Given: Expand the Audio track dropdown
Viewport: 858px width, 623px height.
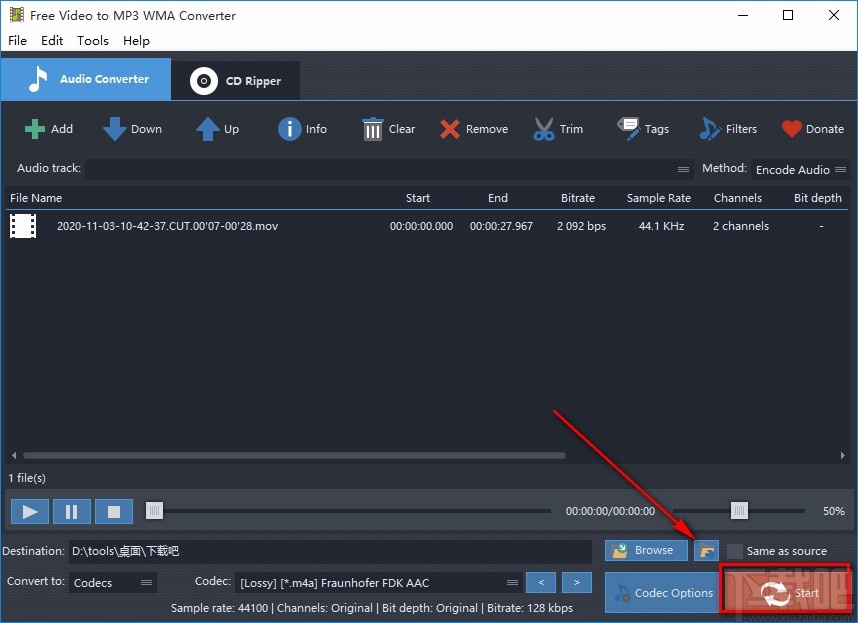Looking at the screenshot, I should point(683,169).
